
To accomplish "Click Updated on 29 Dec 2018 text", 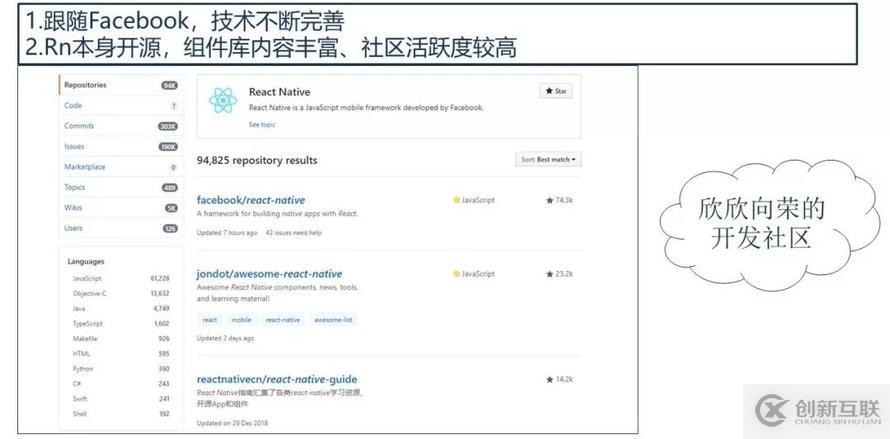I will point(233,423).
